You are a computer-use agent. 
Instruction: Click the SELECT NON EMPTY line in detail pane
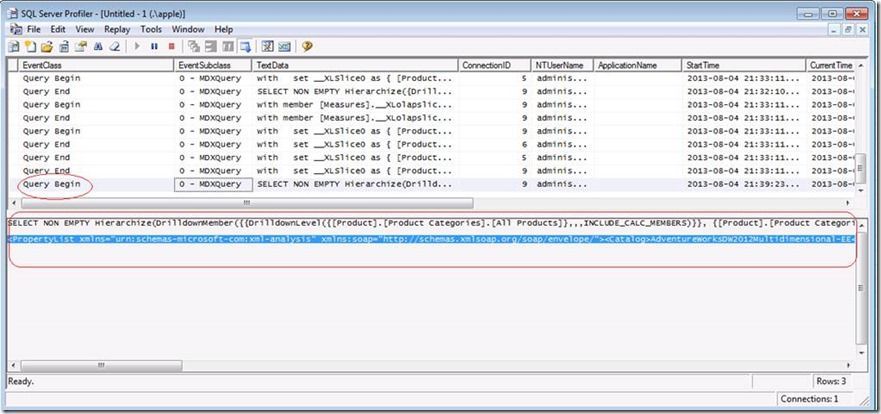[431, 223]
